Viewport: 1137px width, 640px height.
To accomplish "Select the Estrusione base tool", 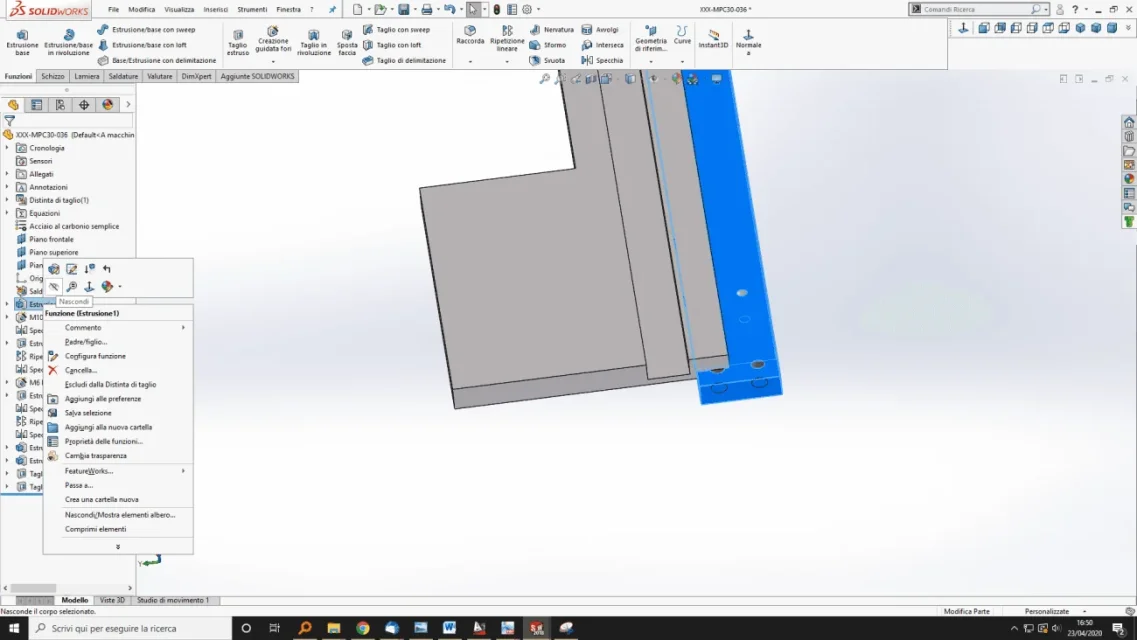I will tap(22, 43).
